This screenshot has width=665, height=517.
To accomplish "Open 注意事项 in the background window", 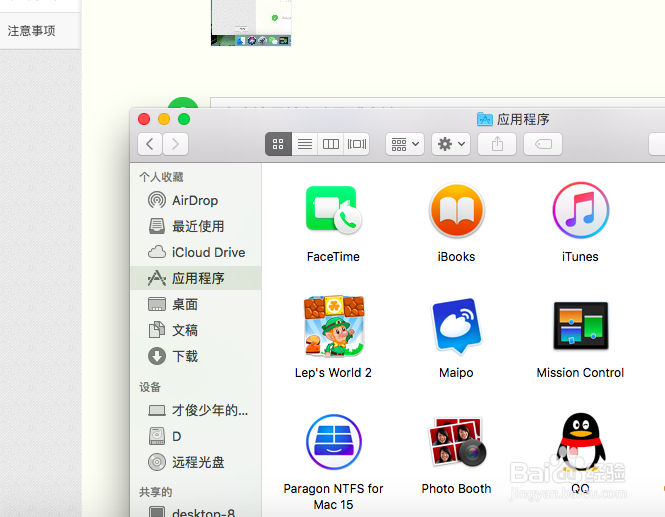I will [x=32, y=31].
